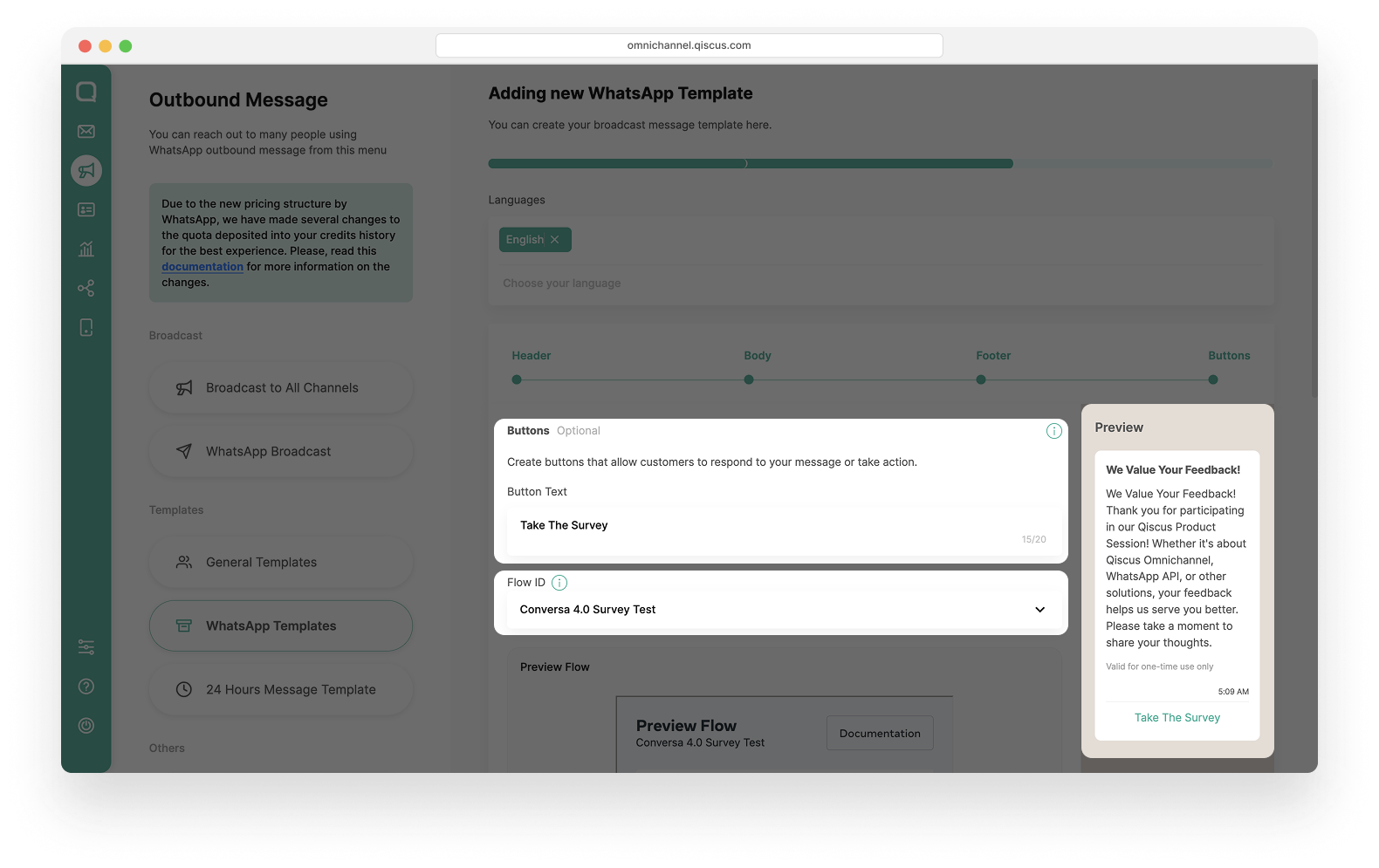Select WhatsApp Templates menu item
This screenshot has width=1379, height=868.
point(281,626)
